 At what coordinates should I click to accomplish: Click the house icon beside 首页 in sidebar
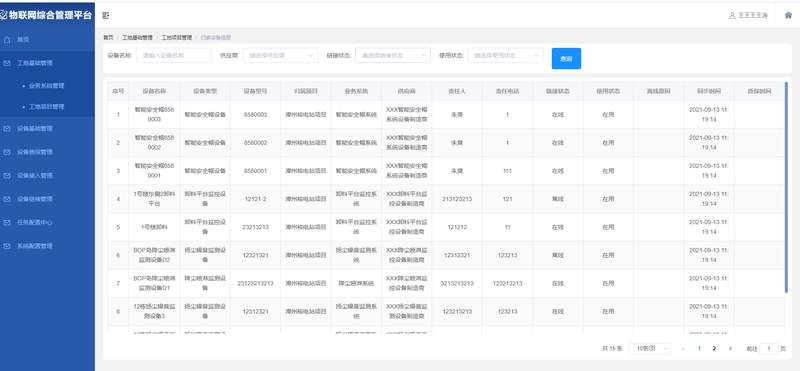click(x=7, y=39)
